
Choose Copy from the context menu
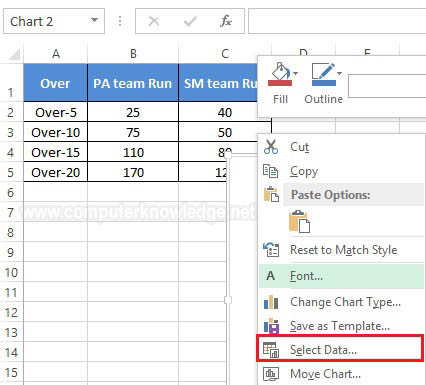(341, 171)
